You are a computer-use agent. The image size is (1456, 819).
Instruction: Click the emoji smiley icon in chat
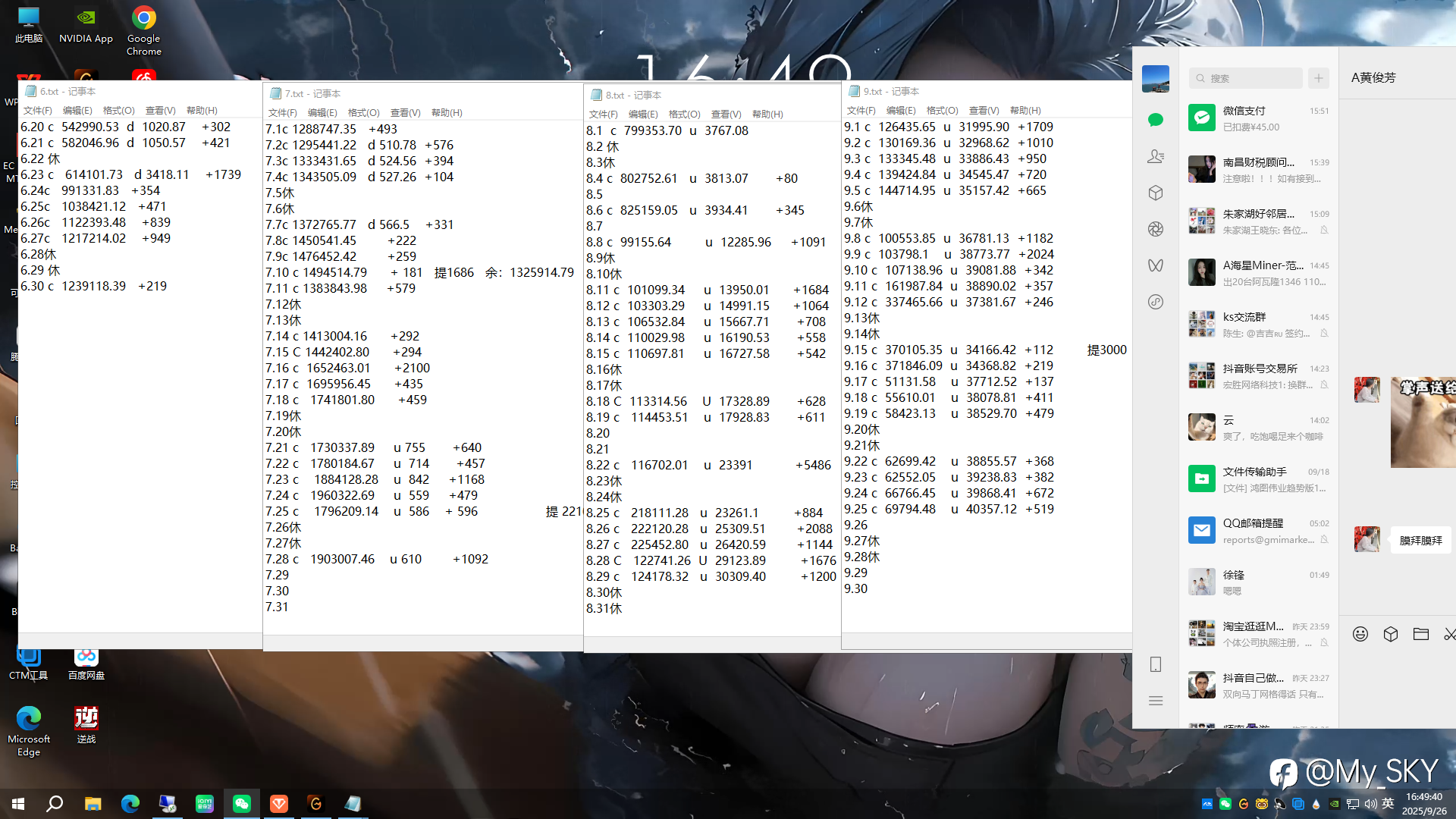[1360, 634]
